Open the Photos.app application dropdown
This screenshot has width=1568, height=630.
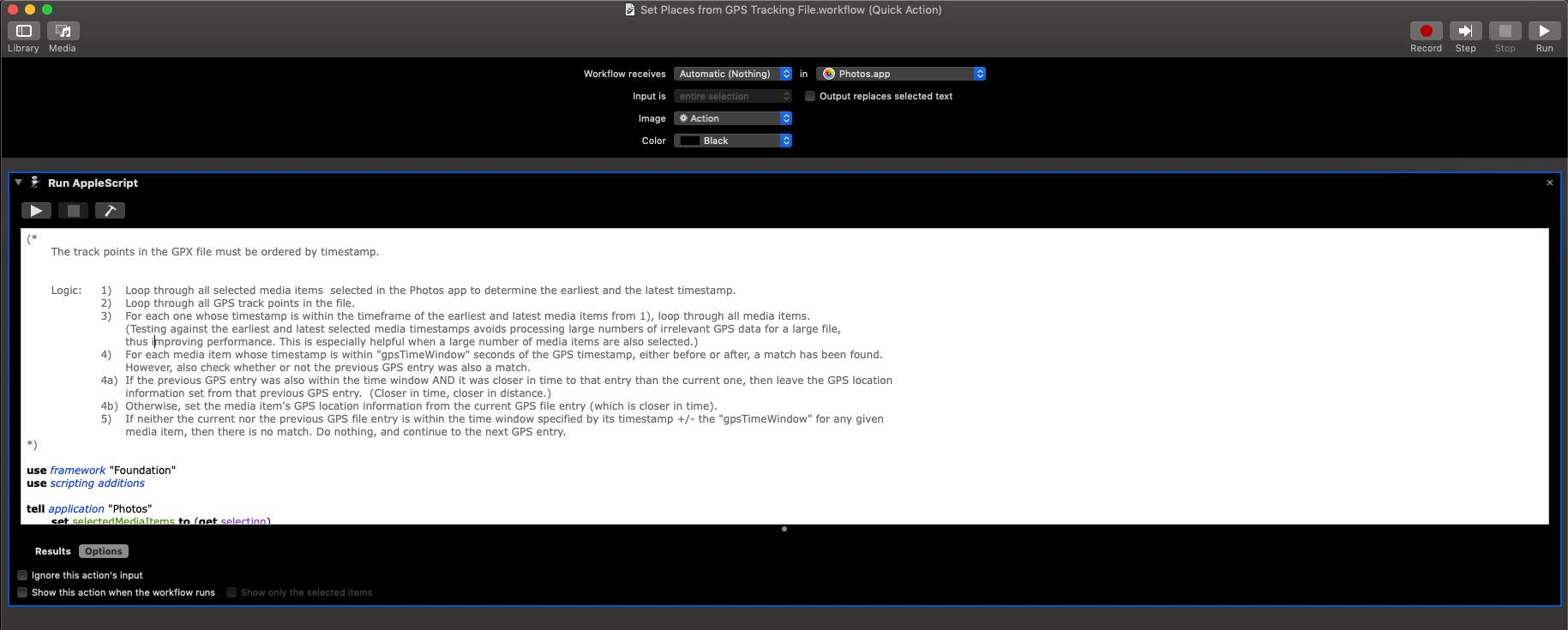coord(901,74)
